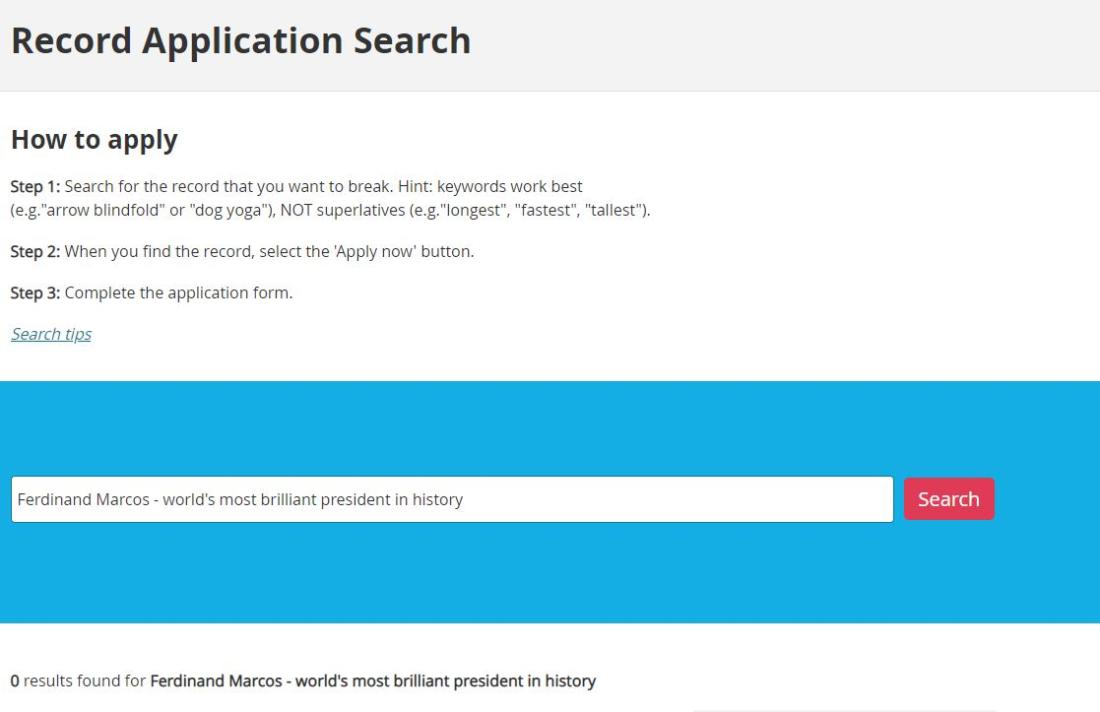The width and height of the screenshot is (1100, 712).
Task: Click empty blue banner area above search field
Action: tap(550, 428)
